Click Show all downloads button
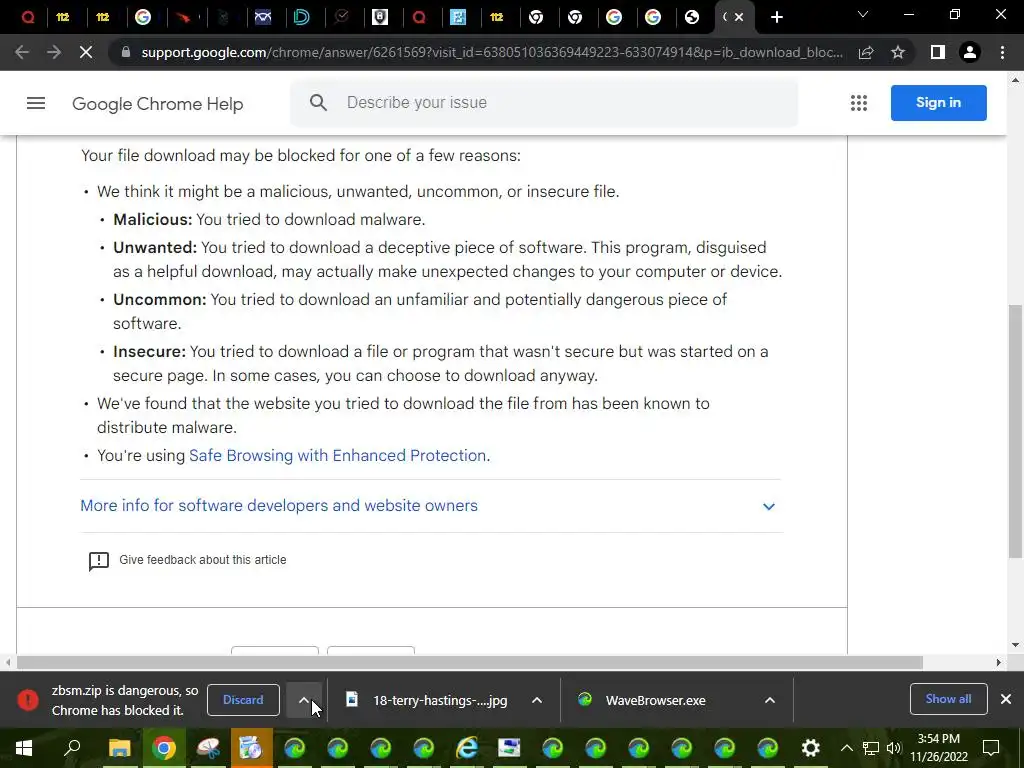 pos(948,699)
